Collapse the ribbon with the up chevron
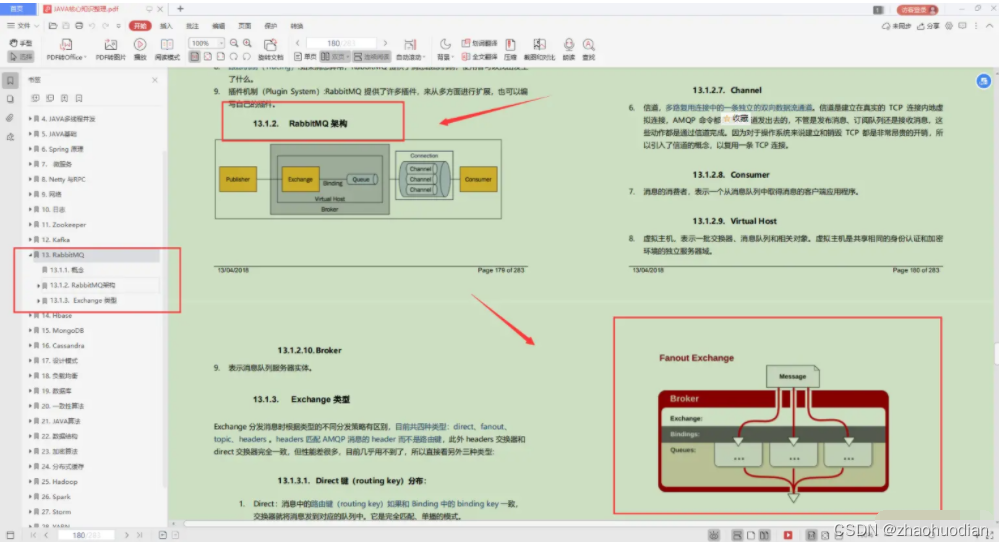This screenshot has height=546, width=1003. click(990, 26)
